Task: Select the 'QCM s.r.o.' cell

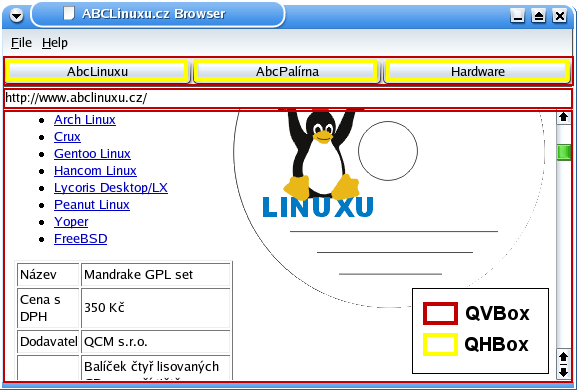Action: 156,342
